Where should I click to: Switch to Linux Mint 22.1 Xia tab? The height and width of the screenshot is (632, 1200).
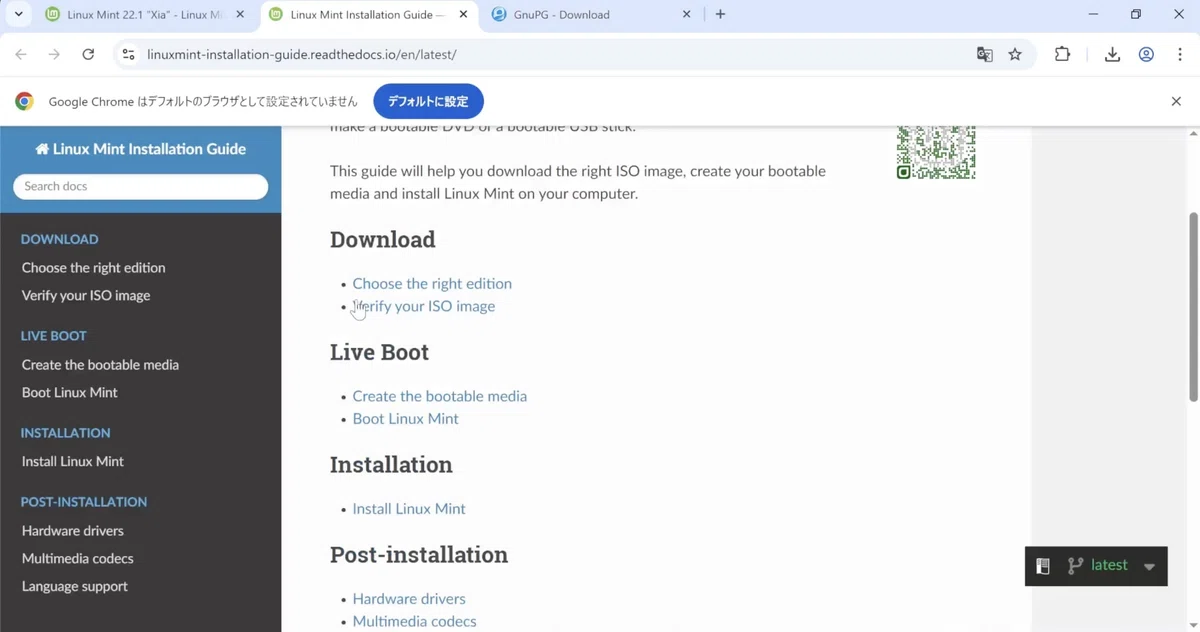pos(145,15)
